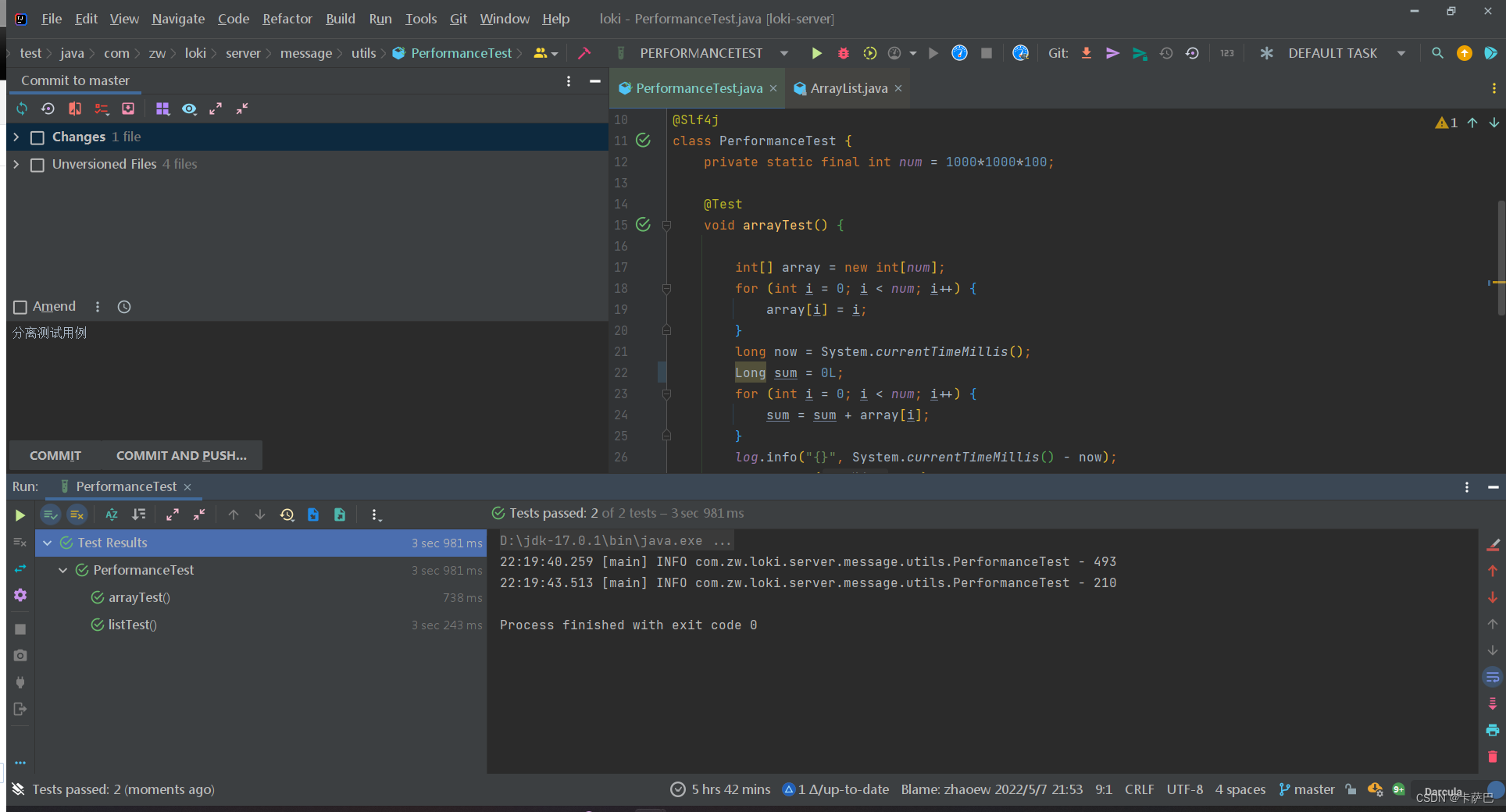
Task: Collapse the PerformanceTest test node
Action: (62, 570)
